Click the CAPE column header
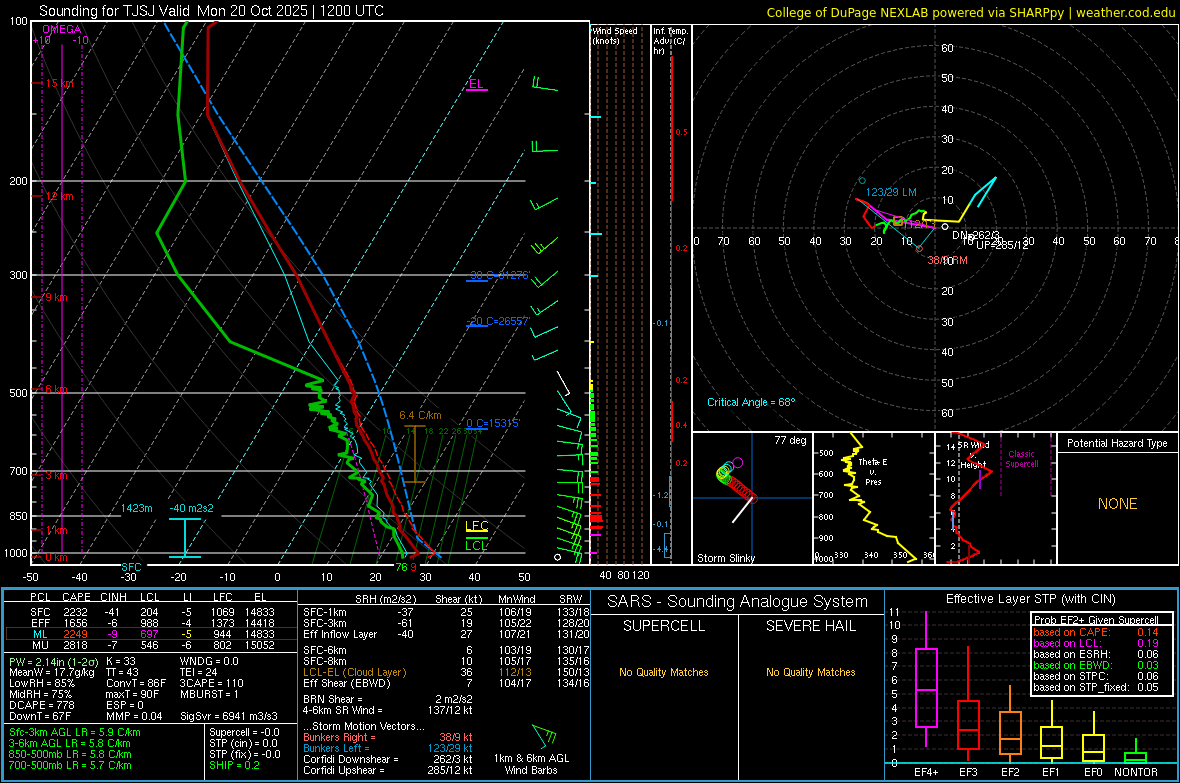Screen dimensions: 1180x783 (x=76, y=597)
